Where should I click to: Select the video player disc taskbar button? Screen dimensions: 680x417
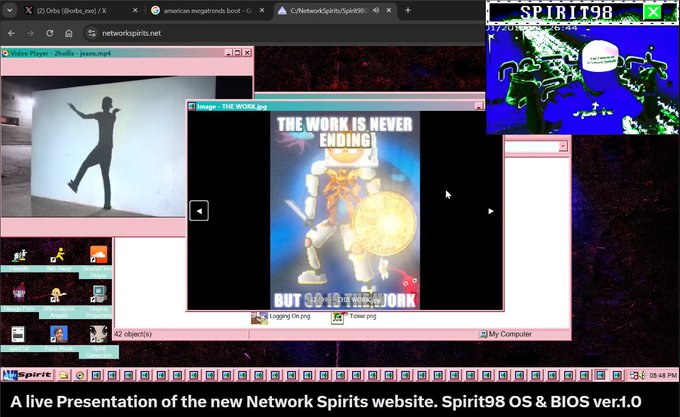coord(80,375)
